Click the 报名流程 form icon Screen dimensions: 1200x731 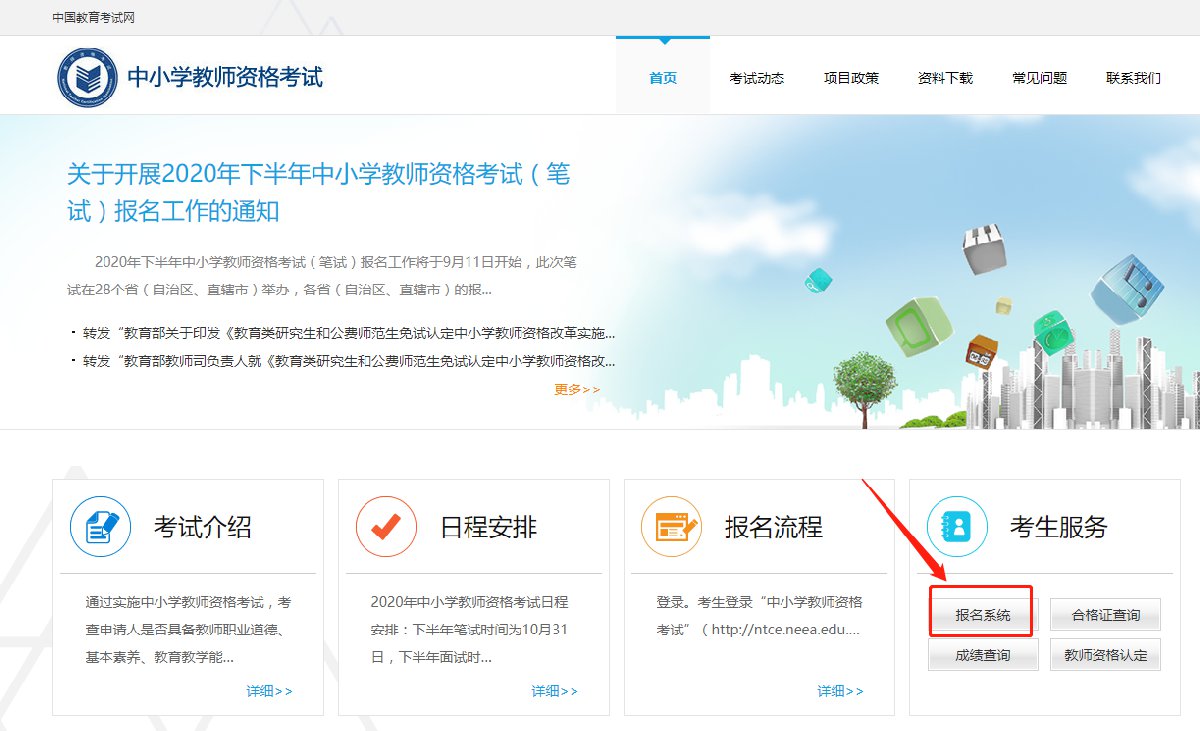click(x=671, y=527)
